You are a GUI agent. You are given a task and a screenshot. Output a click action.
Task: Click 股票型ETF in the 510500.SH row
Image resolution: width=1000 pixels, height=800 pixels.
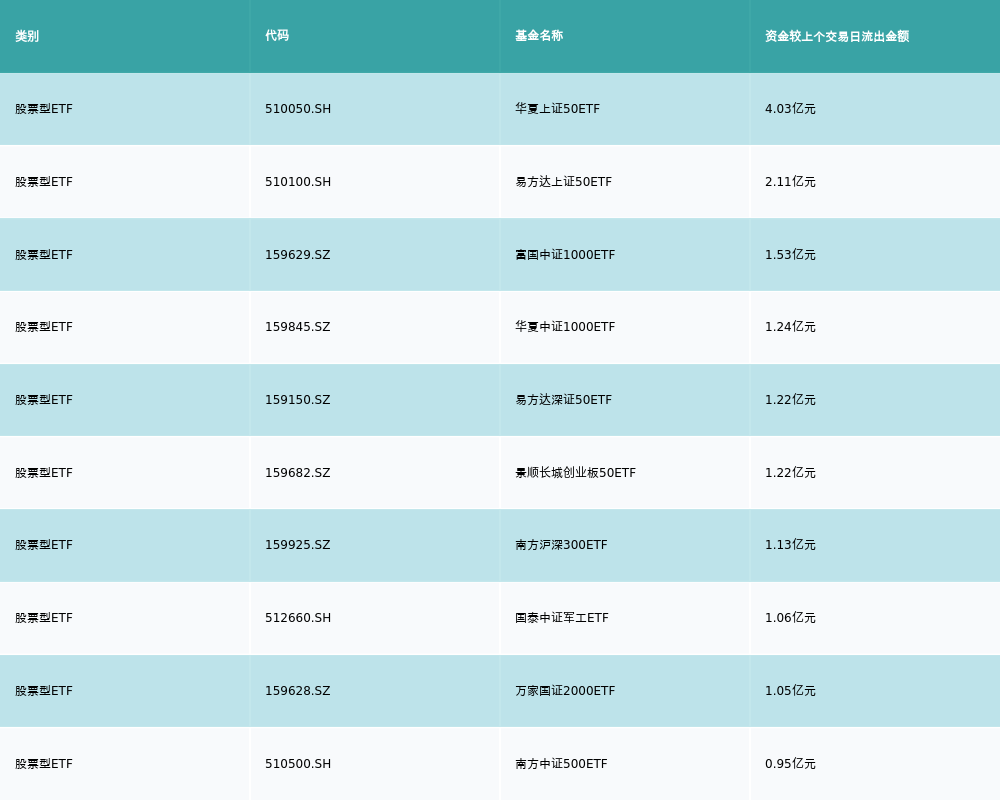pos(44,764)
